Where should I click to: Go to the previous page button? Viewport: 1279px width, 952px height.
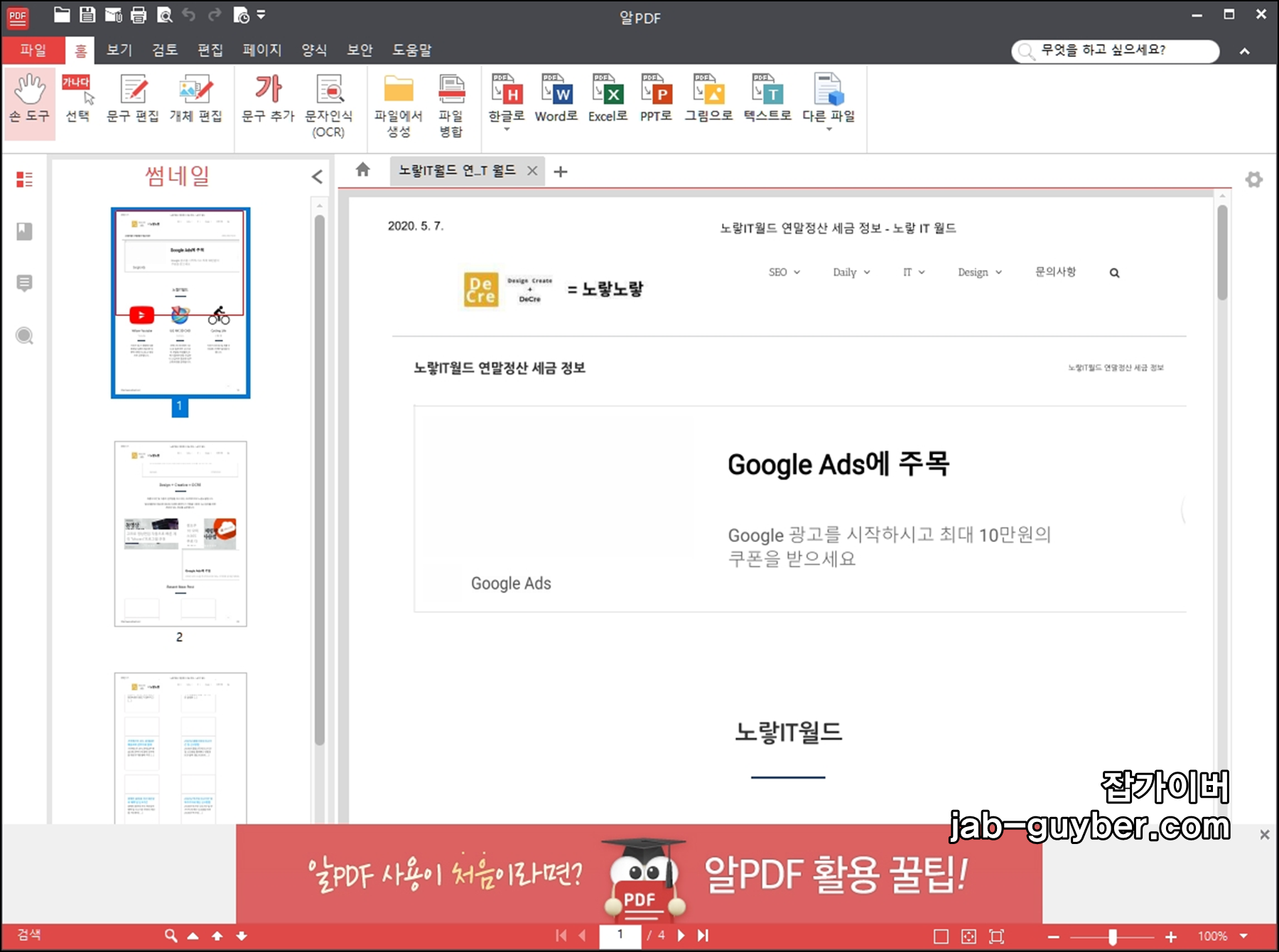(x=582, y=936)
